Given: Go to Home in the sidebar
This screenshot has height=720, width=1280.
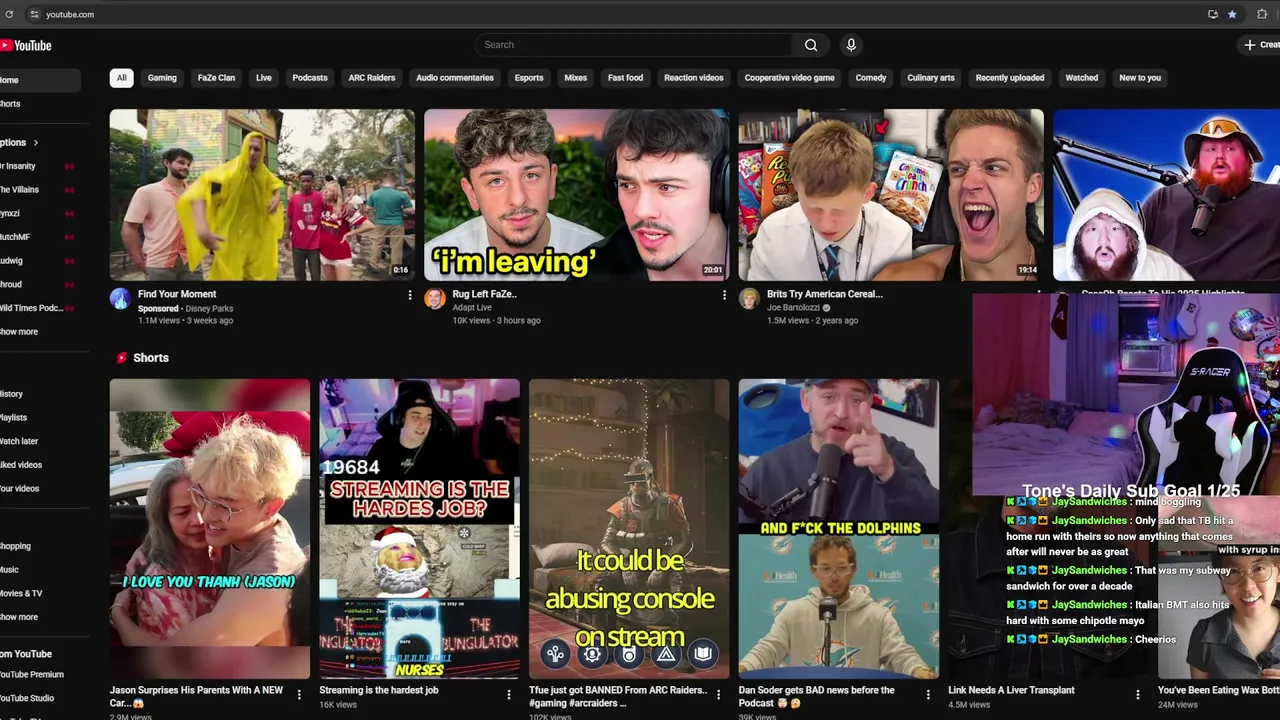Looking at the screenshot, I should (40, 80).
